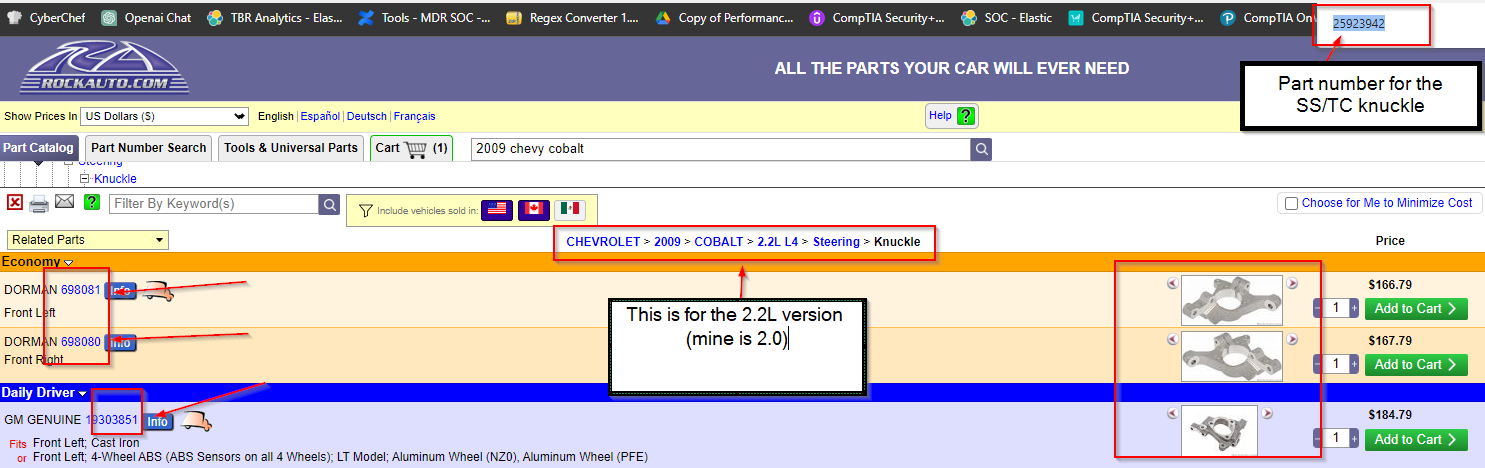
Task: Decrease quantity for $184.79 item
Action: pos(1317,439)
